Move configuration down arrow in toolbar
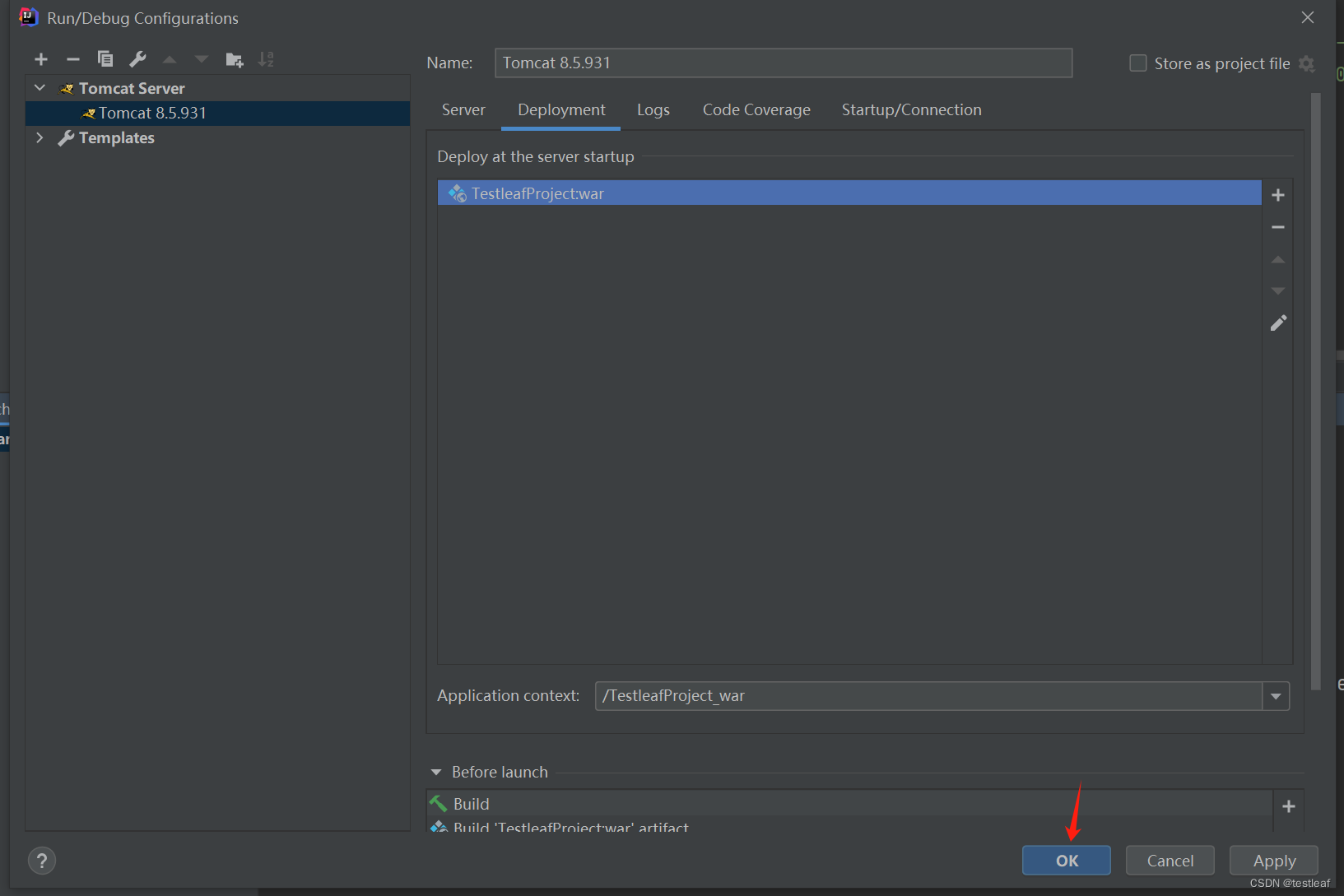The width and height of the screenshot is (1344, 896). tap(202, 59)
